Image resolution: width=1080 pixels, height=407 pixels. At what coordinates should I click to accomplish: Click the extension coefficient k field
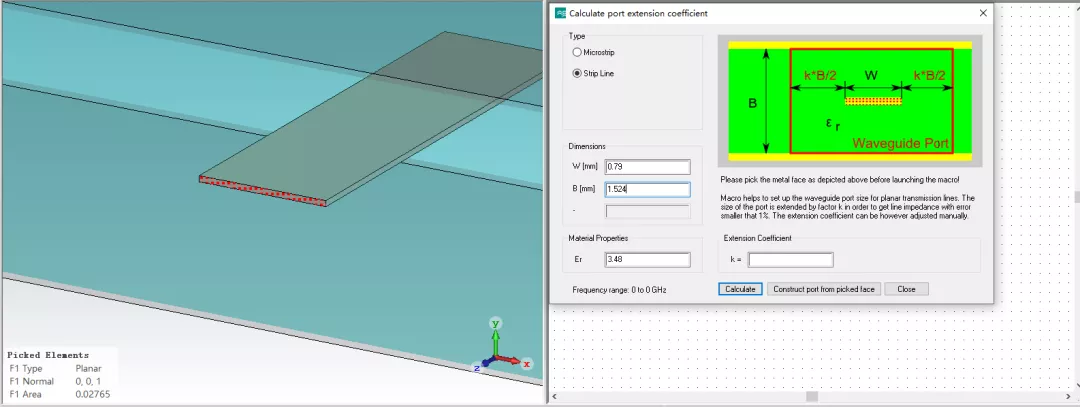click(x=791, y=260)
